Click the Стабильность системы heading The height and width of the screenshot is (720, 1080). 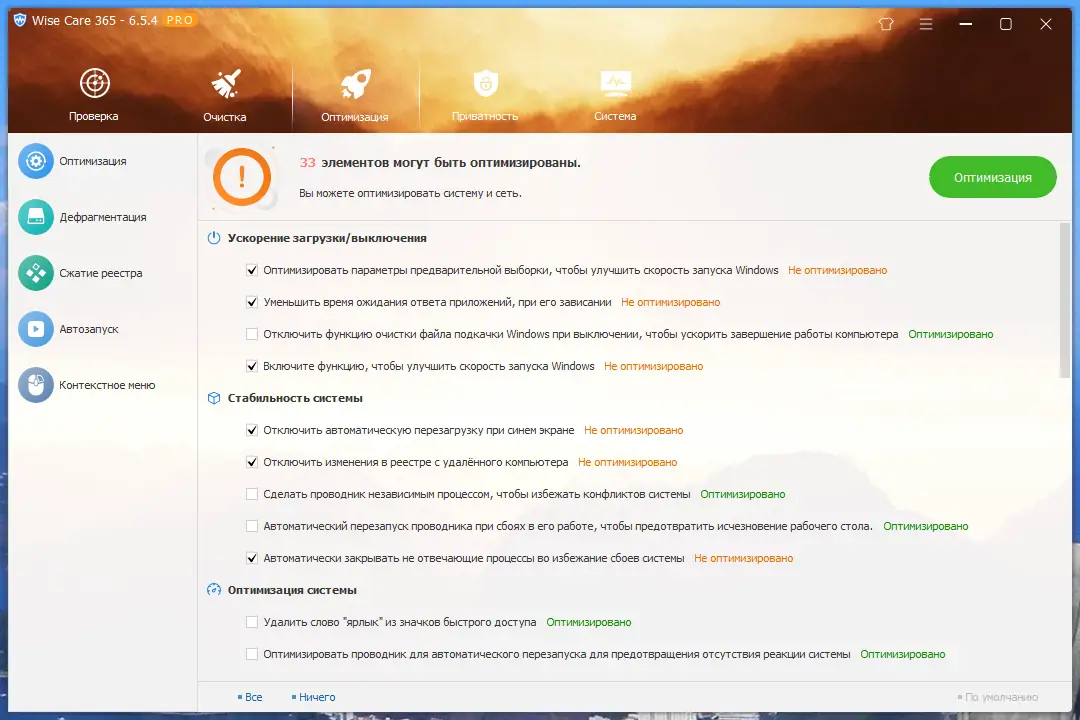click(295, 398)
